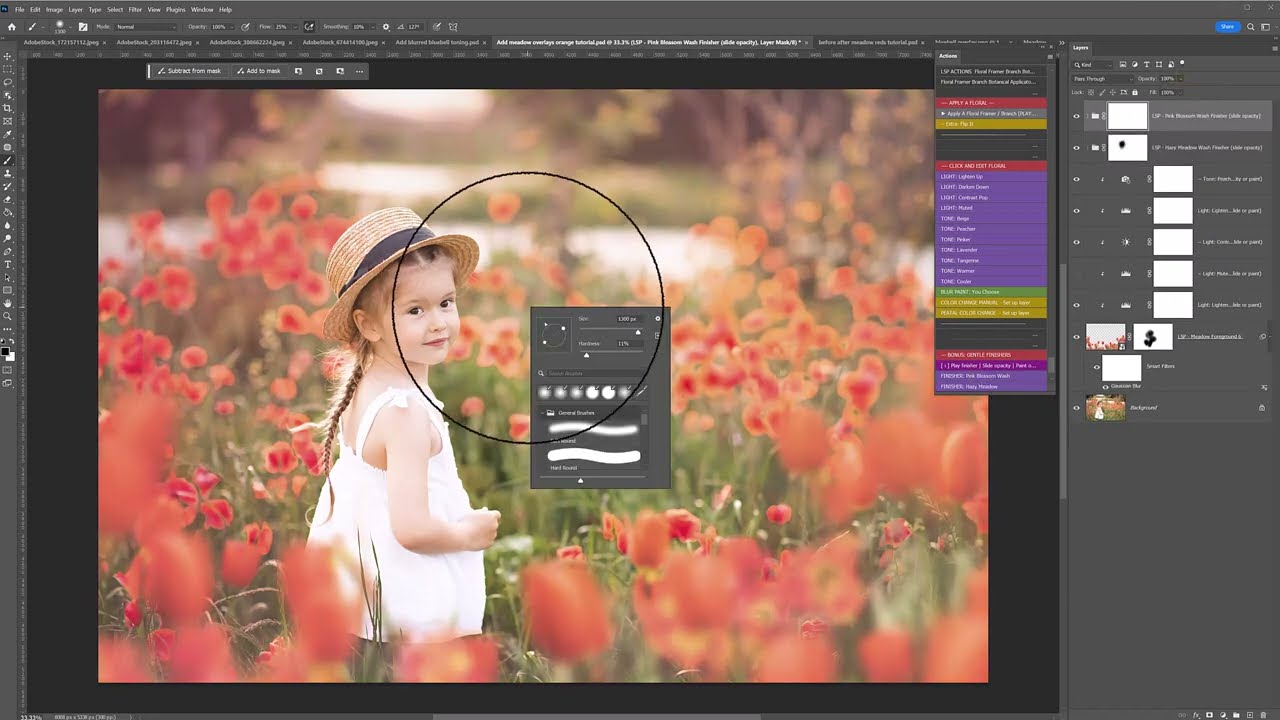1280x720 pixels.
Task: Toggle symmetry paint butterfly icon
Action: [453, 26]
